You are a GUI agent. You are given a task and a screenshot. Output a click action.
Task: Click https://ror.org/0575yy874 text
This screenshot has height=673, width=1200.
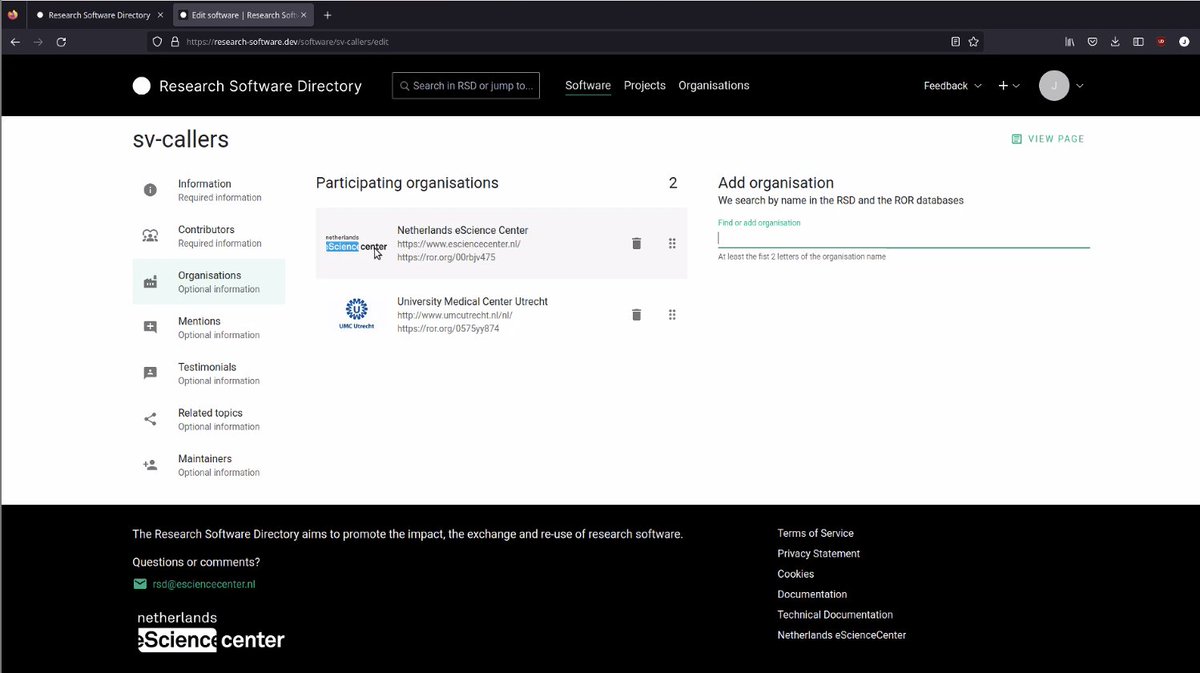coord(448,328)
